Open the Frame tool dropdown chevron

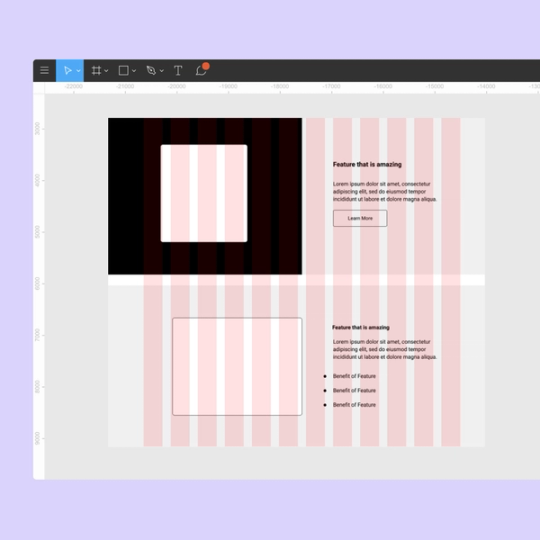[x=106, y=71]
